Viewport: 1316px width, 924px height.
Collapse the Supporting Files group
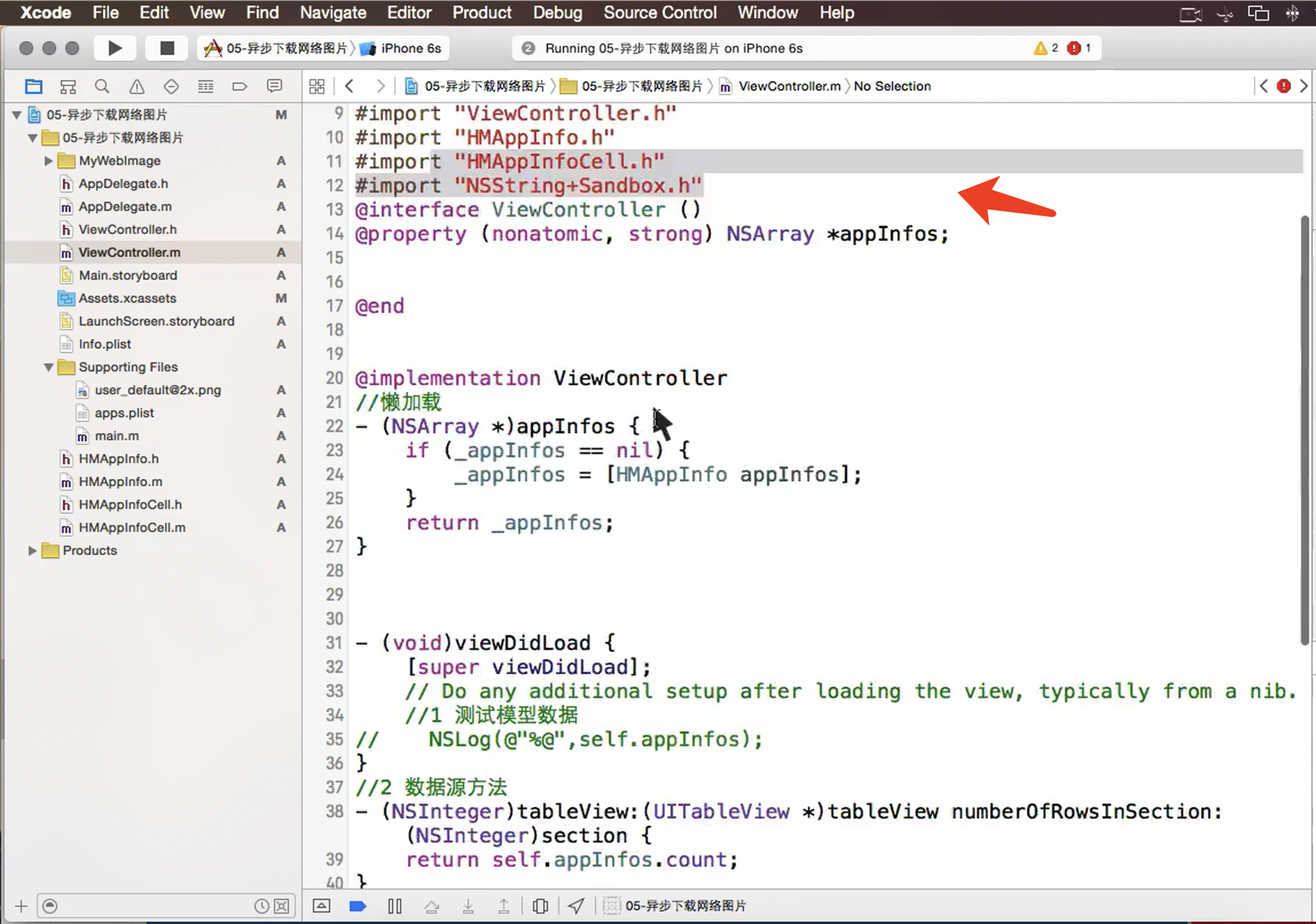(x=49, y=367)
